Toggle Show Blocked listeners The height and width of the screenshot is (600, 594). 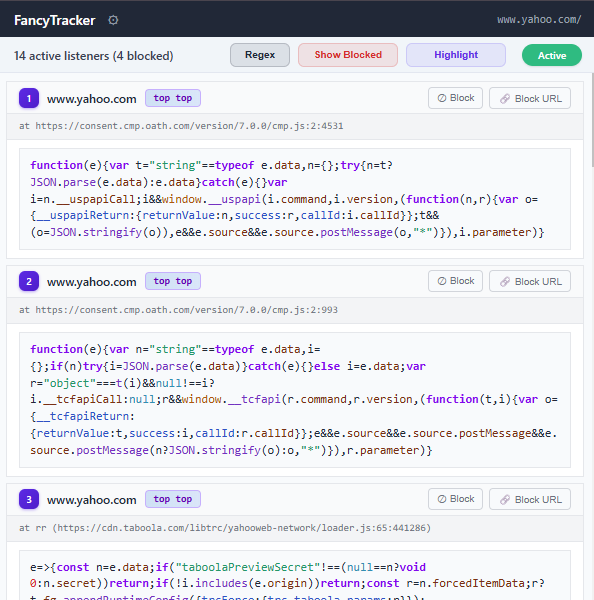[348, 55]
